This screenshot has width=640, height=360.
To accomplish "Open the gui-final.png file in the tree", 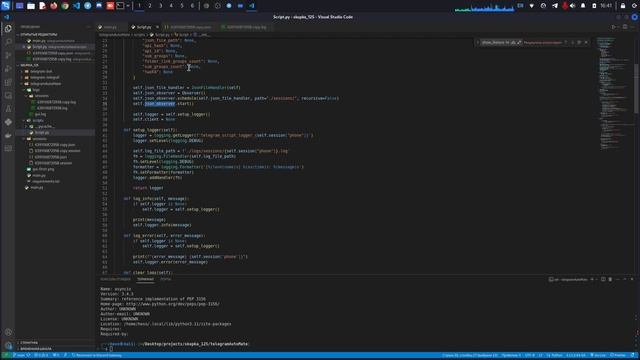I will coord(43,169).
